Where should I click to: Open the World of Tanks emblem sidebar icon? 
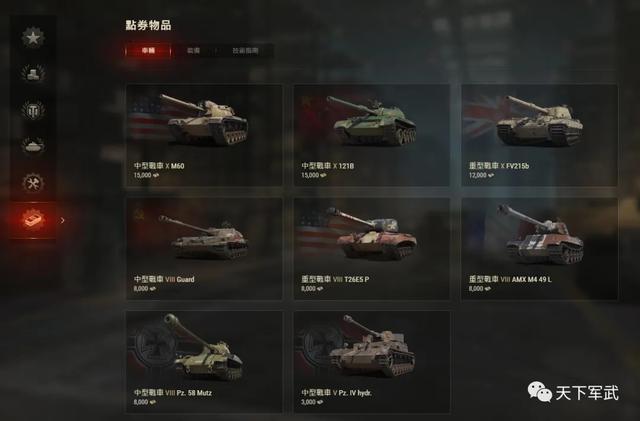pyautogui.click(x=33, y=110)
